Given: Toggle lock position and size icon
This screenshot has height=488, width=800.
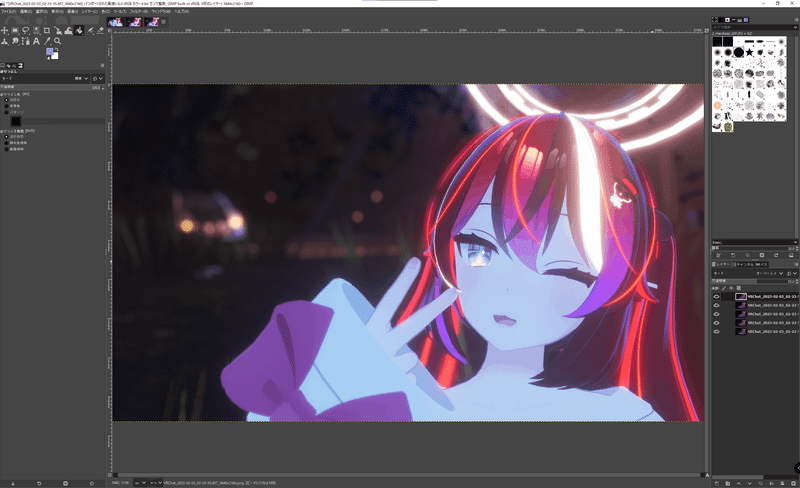Looking at the screenshot, I should click(731, 288).
